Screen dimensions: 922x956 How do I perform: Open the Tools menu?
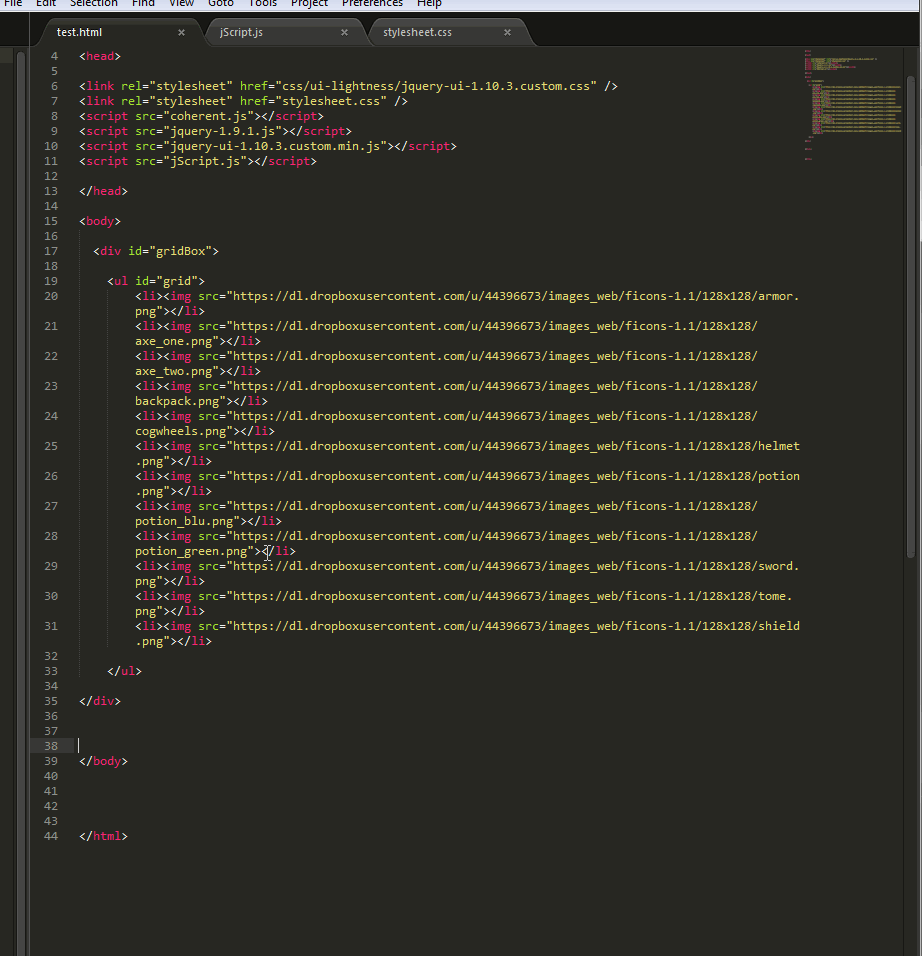(x=262, y=4)
